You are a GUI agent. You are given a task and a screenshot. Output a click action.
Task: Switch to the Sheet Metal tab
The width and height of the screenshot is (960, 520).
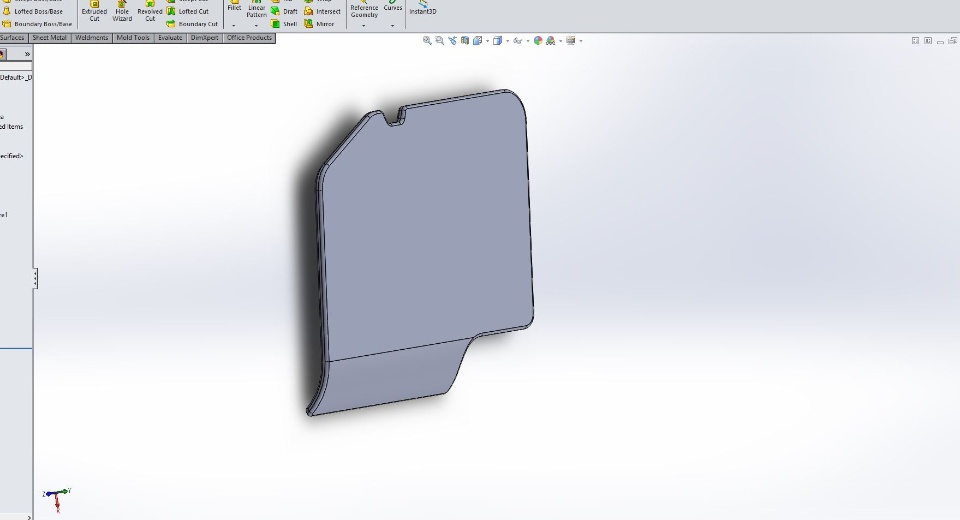[50, 38]
